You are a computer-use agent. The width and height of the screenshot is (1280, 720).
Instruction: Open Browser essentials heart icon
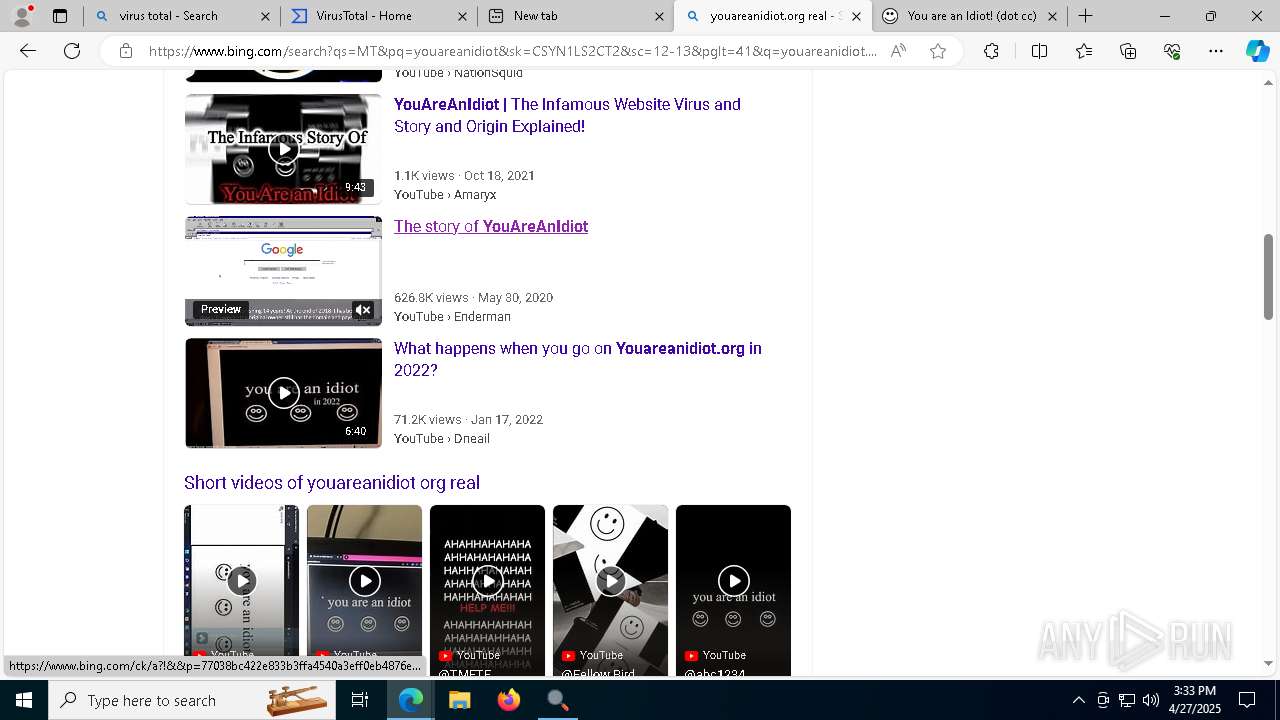(1172, 51)
